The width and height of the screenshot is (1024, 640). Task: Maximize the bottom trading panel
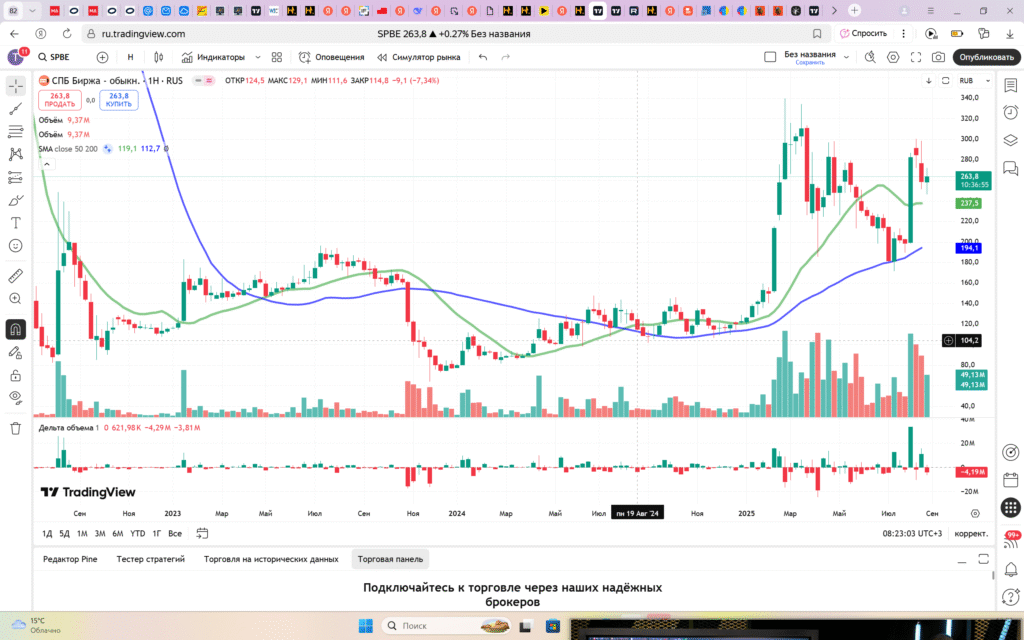984,559
